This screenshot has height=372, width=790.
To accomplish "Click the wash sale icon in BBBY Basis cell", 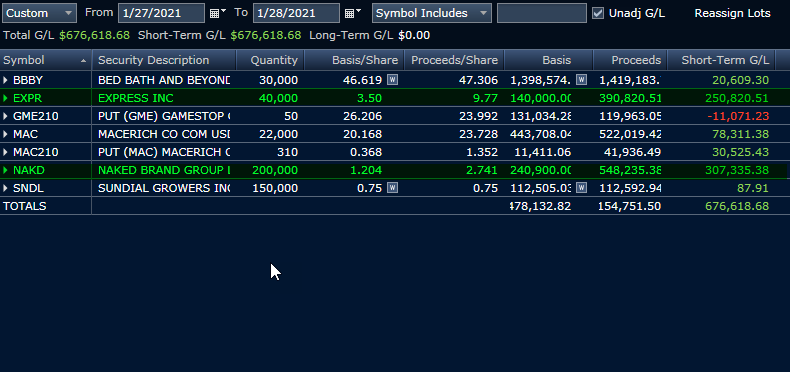I will tap(581, 79).
